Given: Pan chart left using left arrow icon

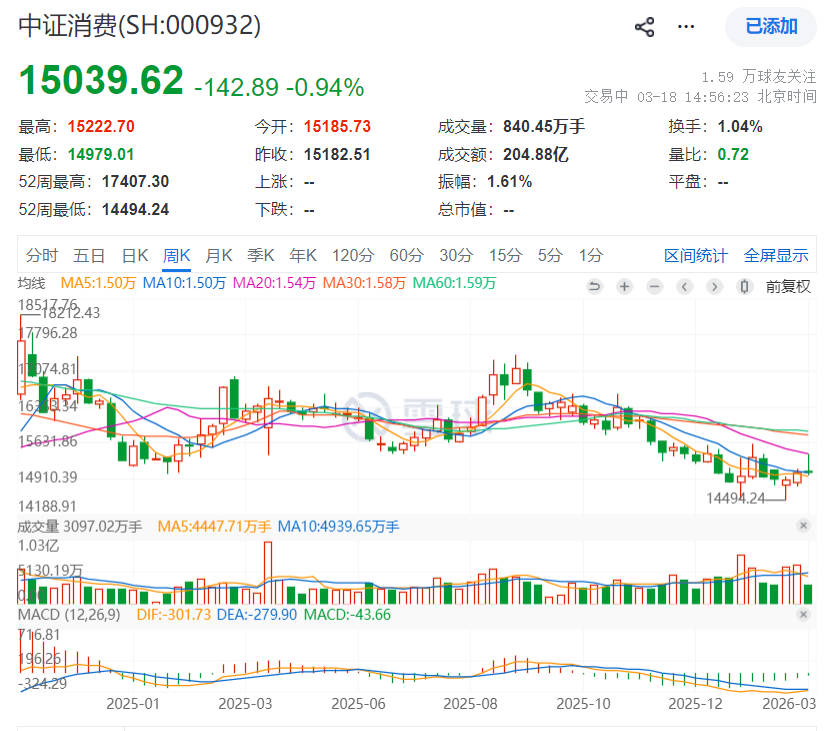Looking at the screenshot, I should tap(684, 286).
